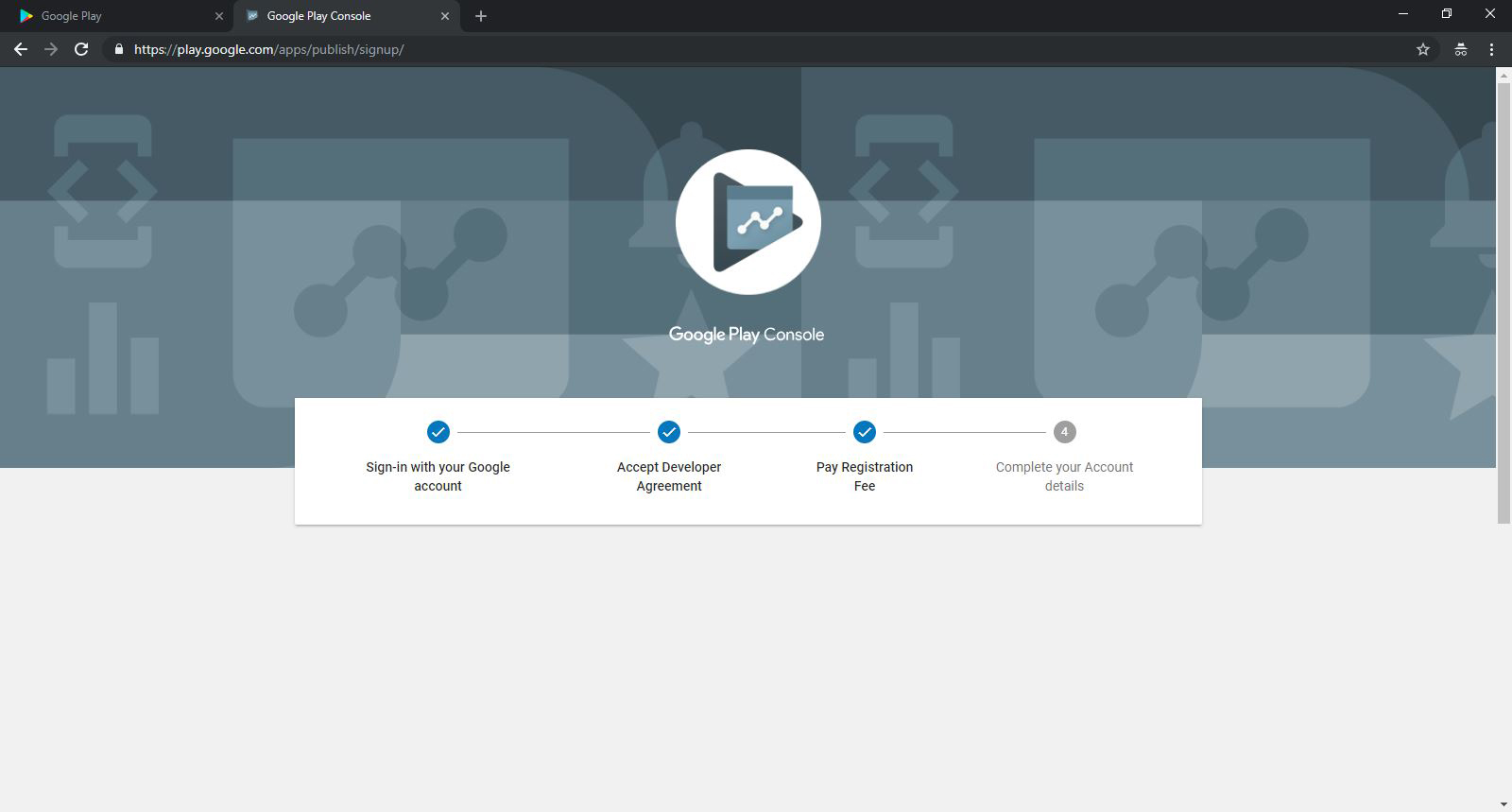Viewport: 1512px width, 812px height.
Task: Open the Chrome three-dot menu
Action: coord(1491,49)
